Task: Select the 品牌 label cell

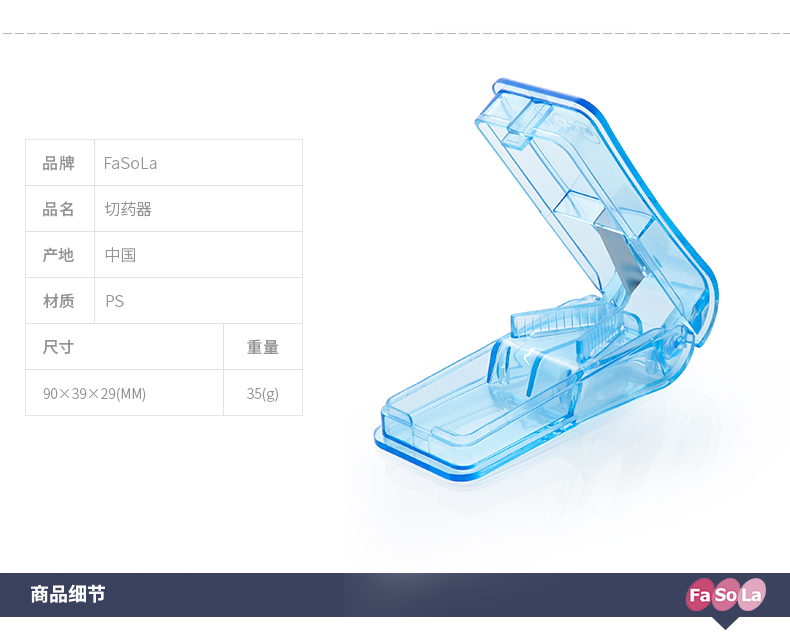Action: tap(60, 163)
